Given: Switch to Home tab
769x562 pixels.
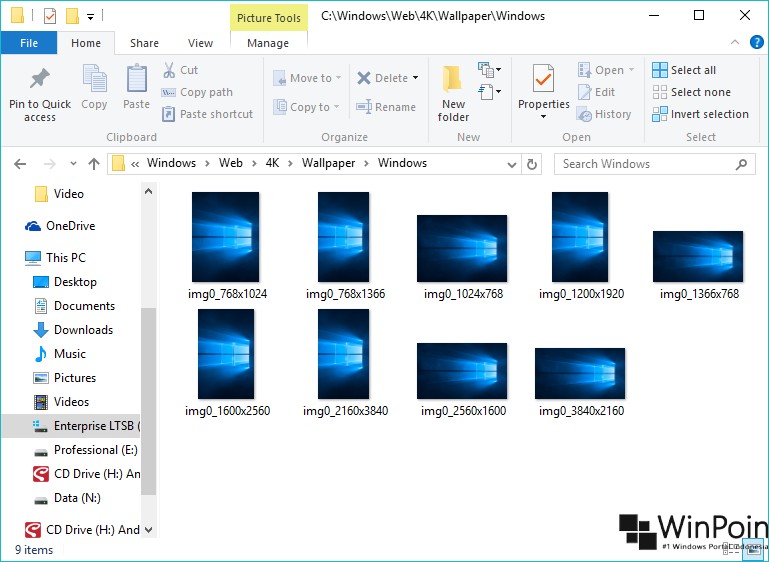Looking at the screenshot, I should (x=86, y=43).
